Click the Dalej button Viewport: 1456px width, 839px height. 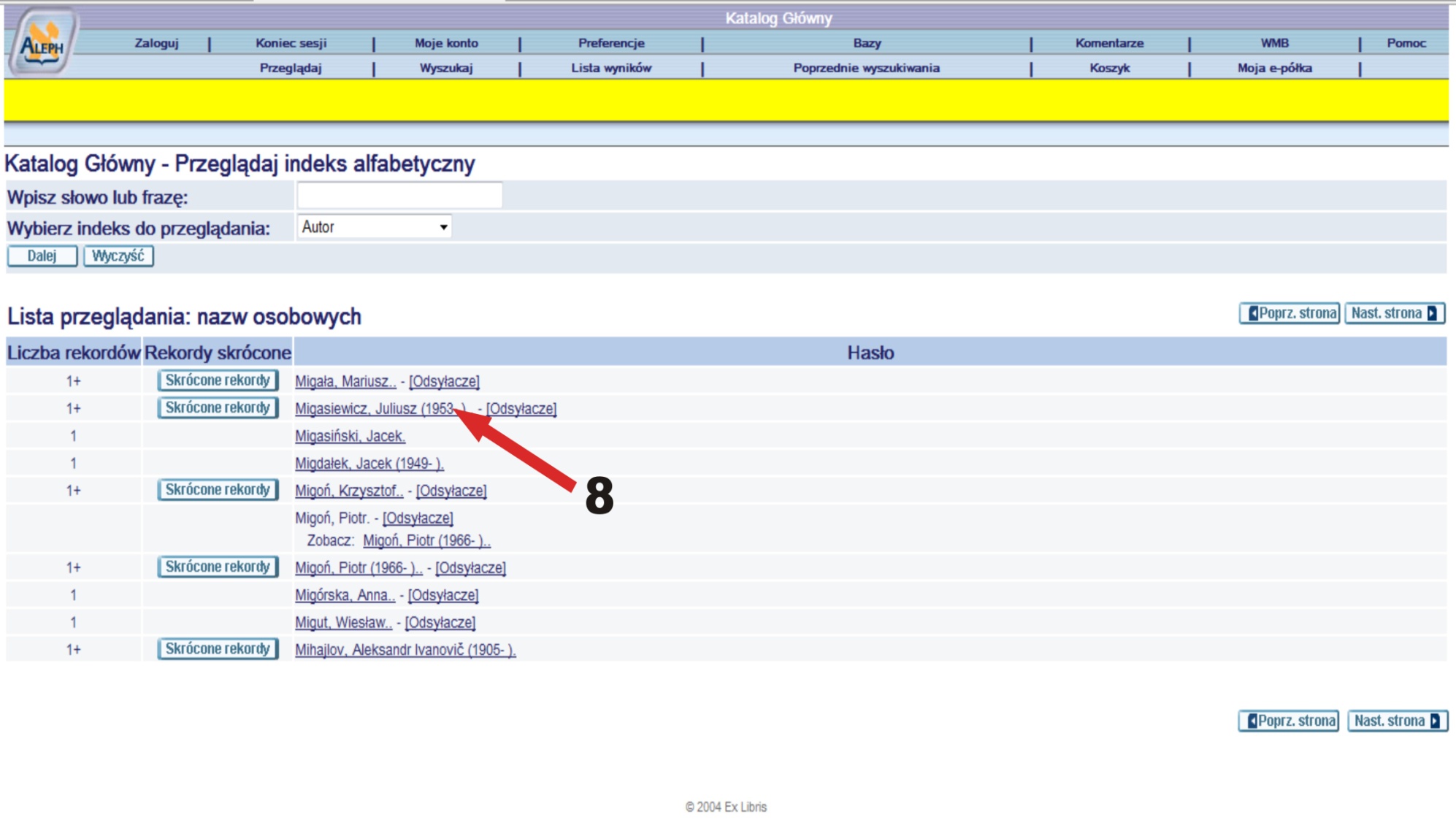[x=42, y=256]
